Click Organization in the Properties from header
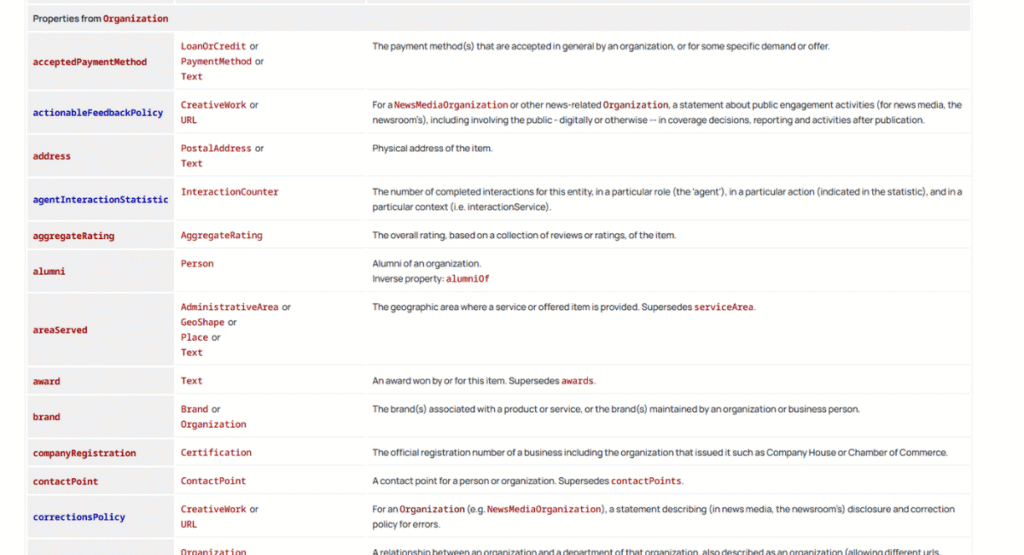The height and width of the screenshot is (555, 1024). point(135,19)
